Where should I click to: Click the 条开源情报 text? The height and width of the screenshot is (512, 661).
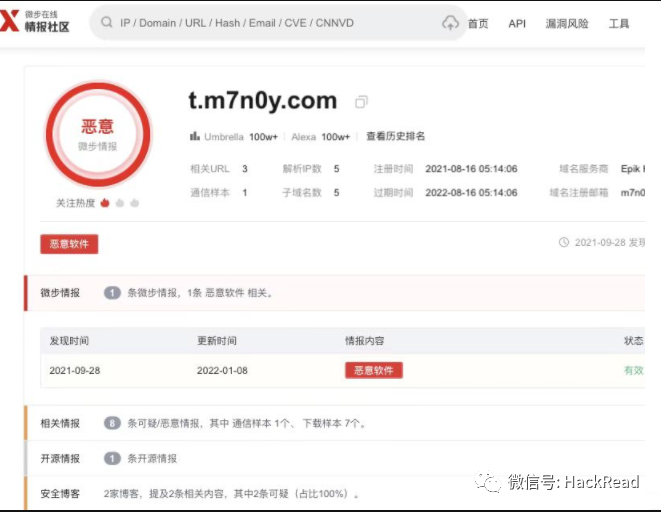coord(152,458)
